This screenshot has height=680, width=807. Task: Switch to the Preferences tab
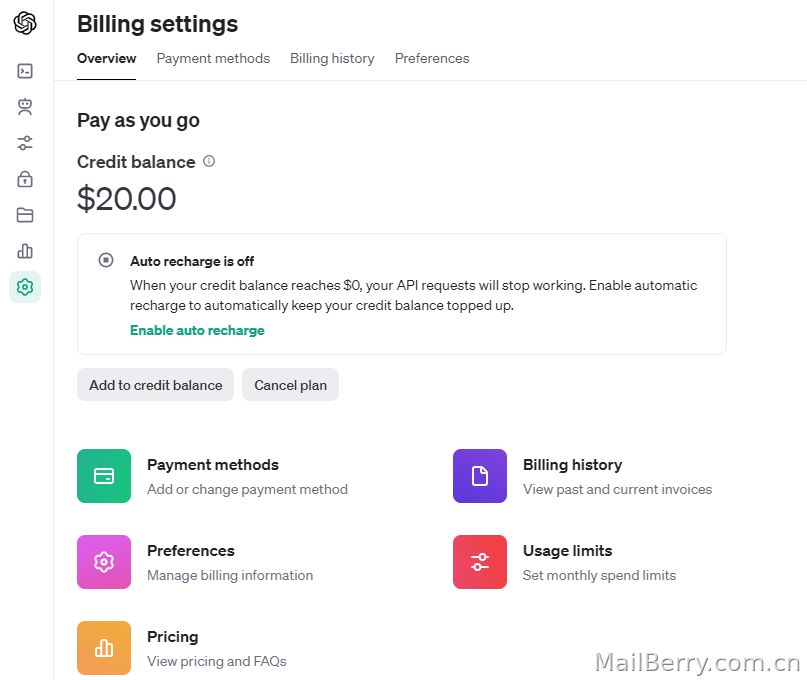coord(432,59)
